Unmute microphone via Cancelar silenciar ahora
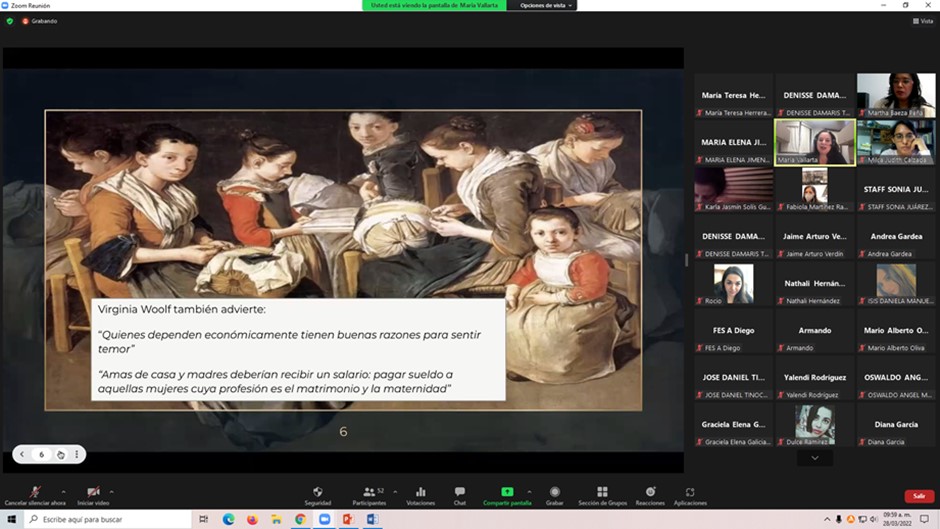Screen dimensions: 940x529 coord(35,495)
